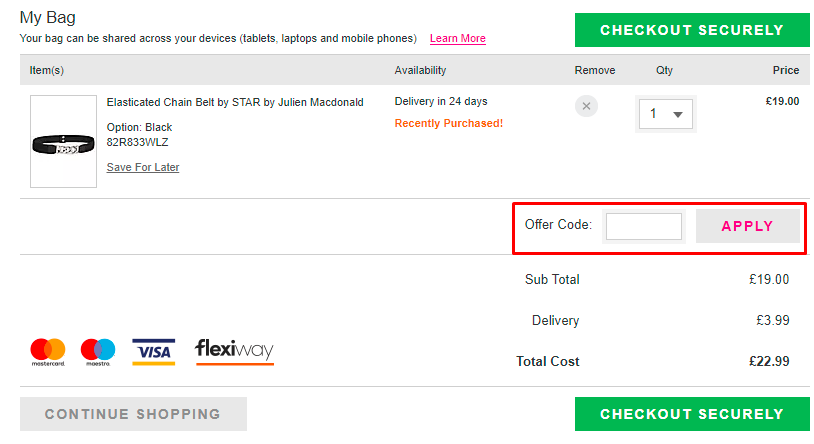Click the top Checkout Securely button
814x444 pixels.
click(x=692, y=30)
